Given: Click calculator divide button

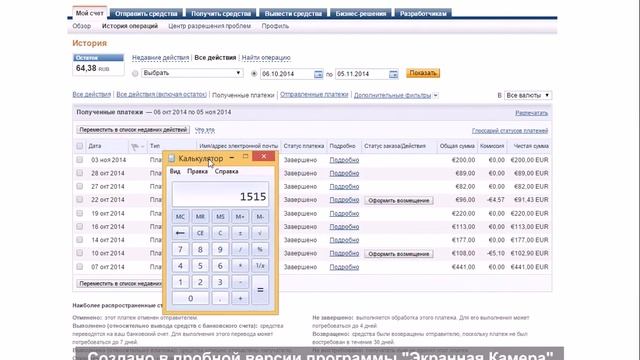Looking at the screenshot, I should 240,249.
